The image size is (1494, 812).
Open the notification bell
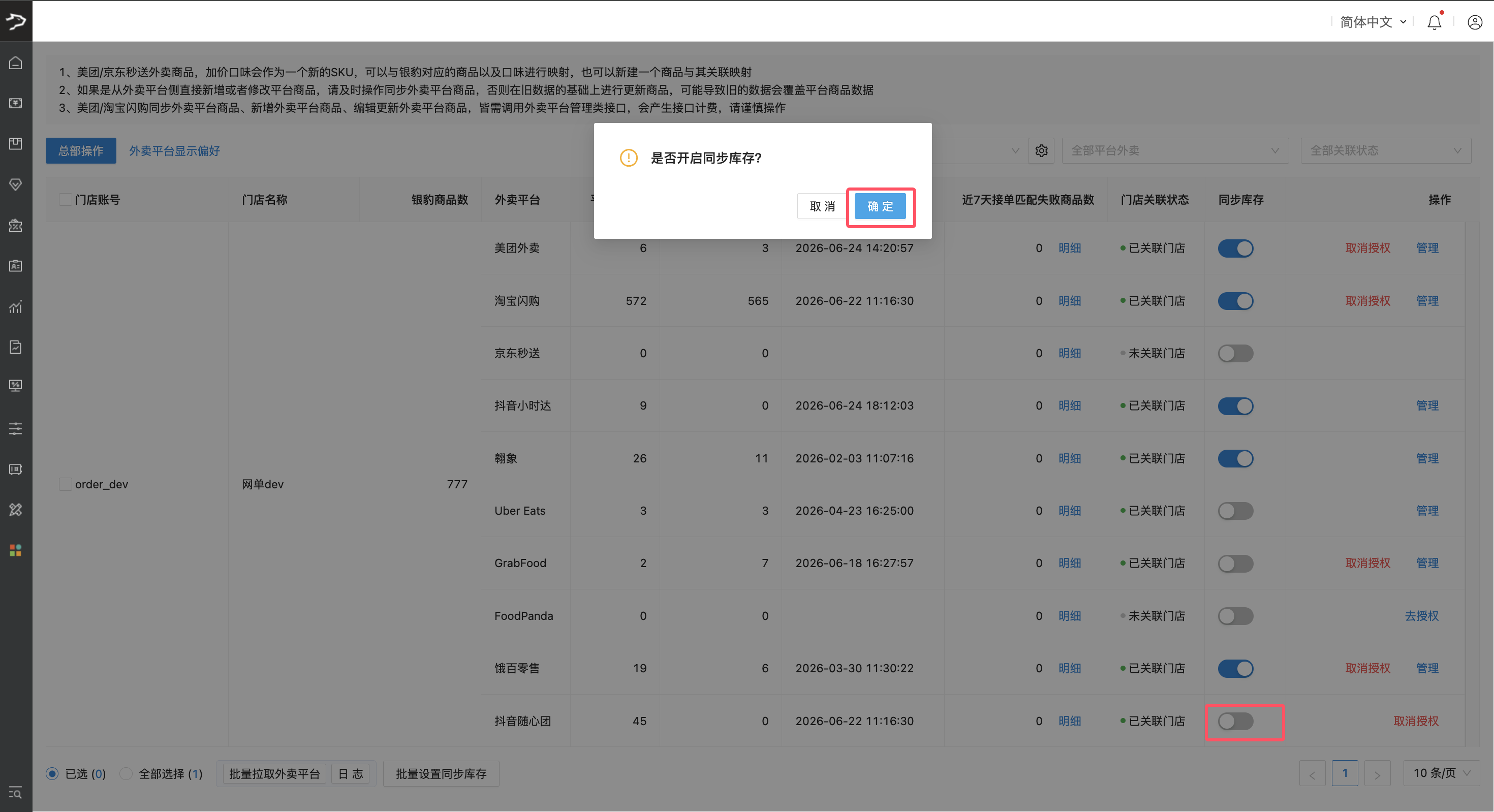pos(1434,22)
